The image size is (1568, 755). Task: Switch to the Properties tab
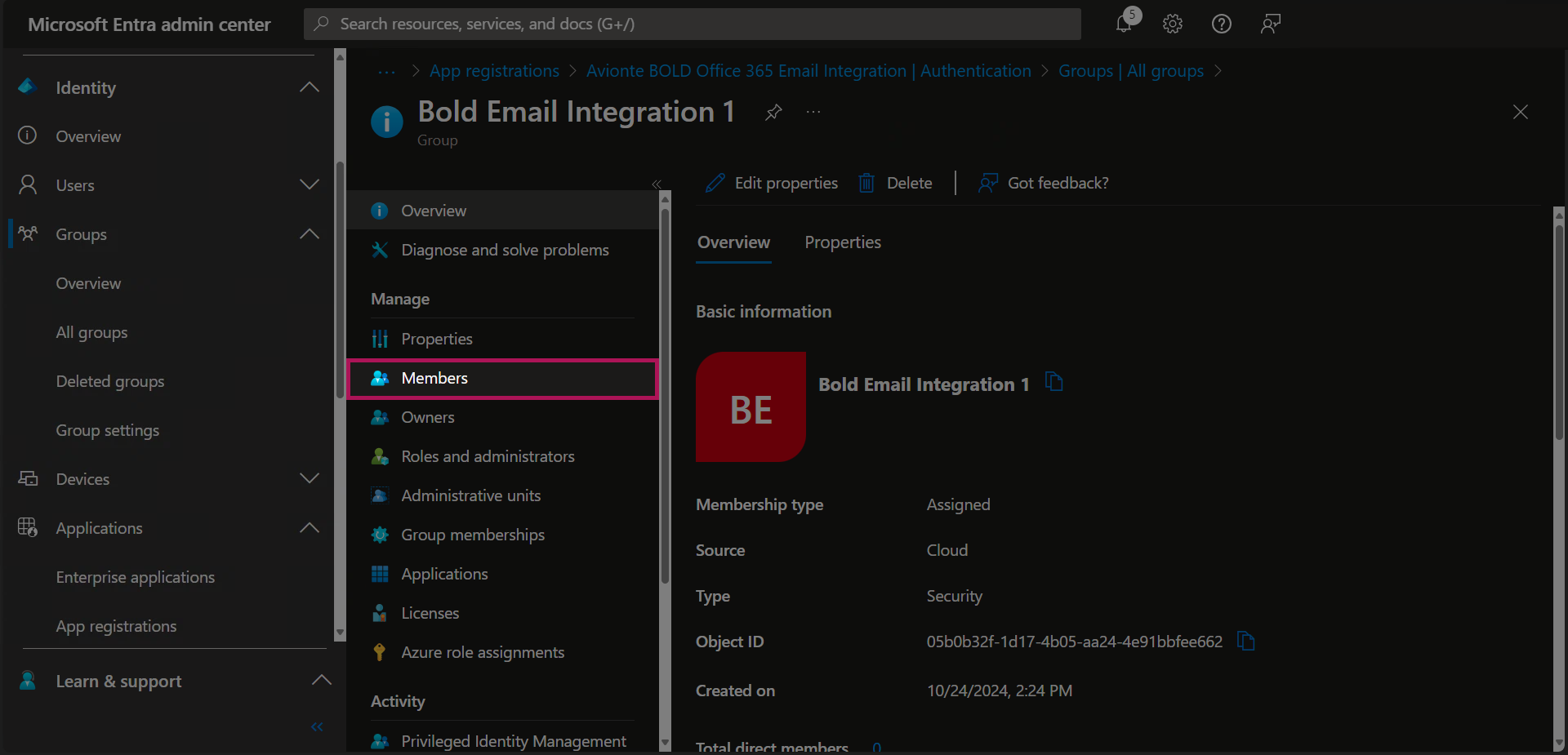pyautogui.click(x=842, y=242)
